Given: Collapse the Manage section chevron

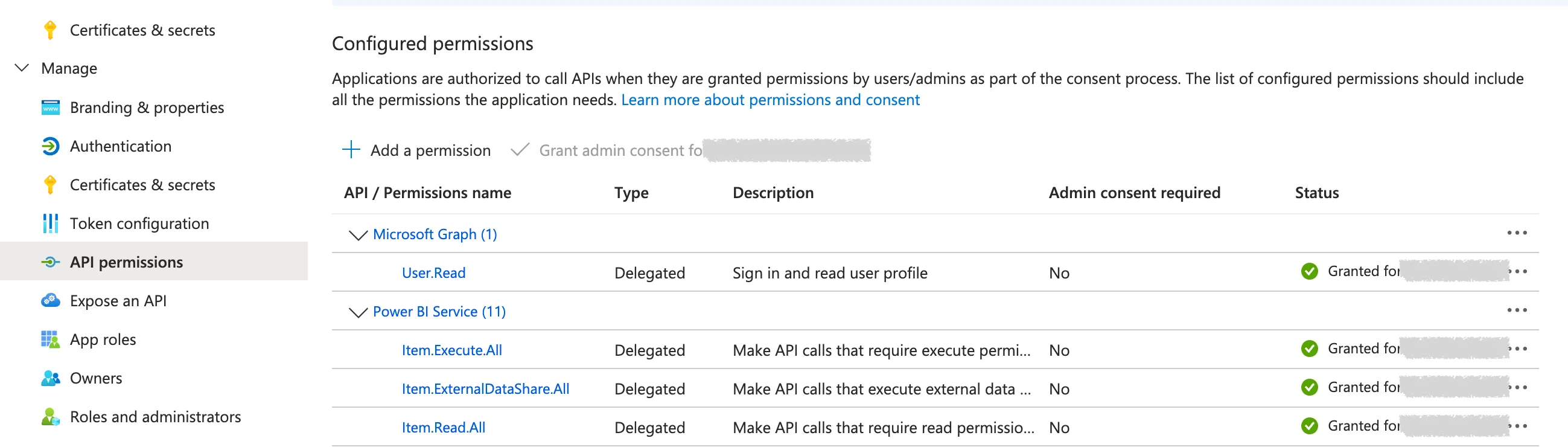Looking at the screenshot, I should [x=22, y=68].
